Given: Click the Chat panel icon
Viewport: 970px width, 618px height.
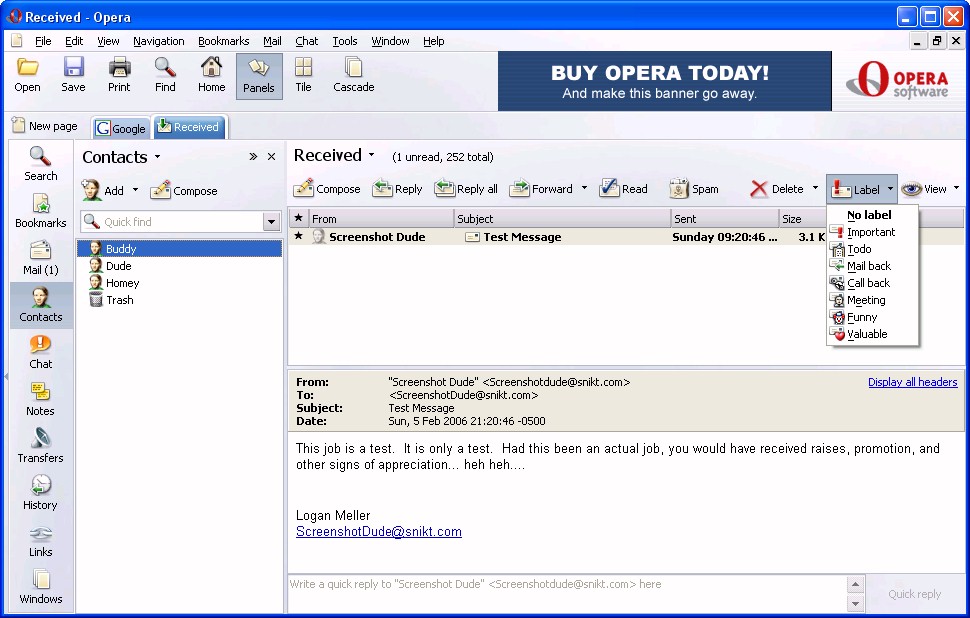Looking at the screenshot, I should pos(40,351).
